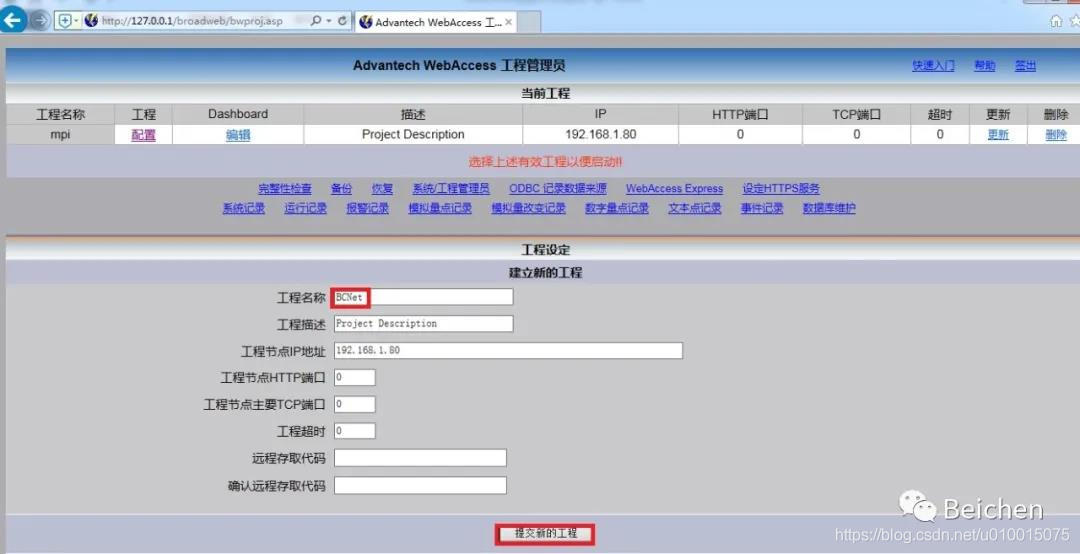Open 配置 link for mpi project

point(143,135)
